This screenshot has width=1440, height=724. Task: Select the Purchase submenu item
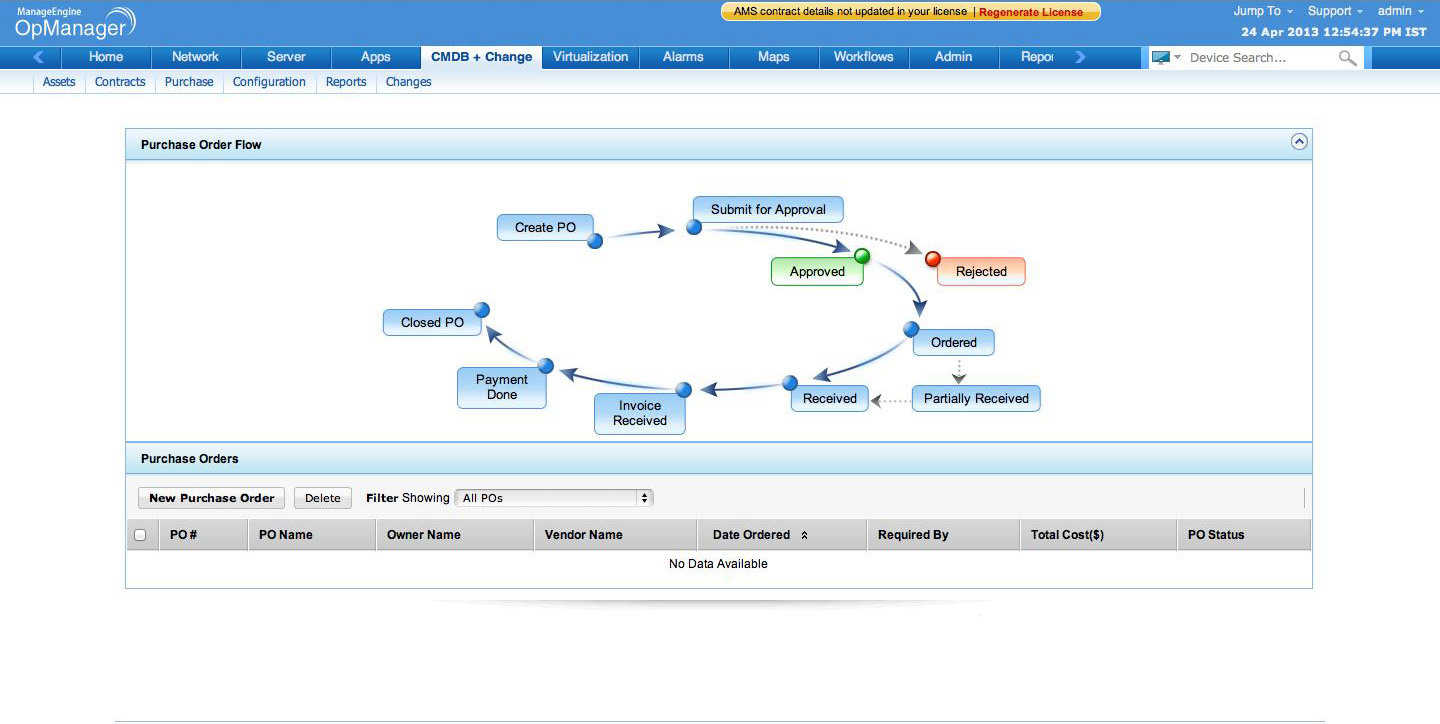pyautogui.click(x=189, y=82)
